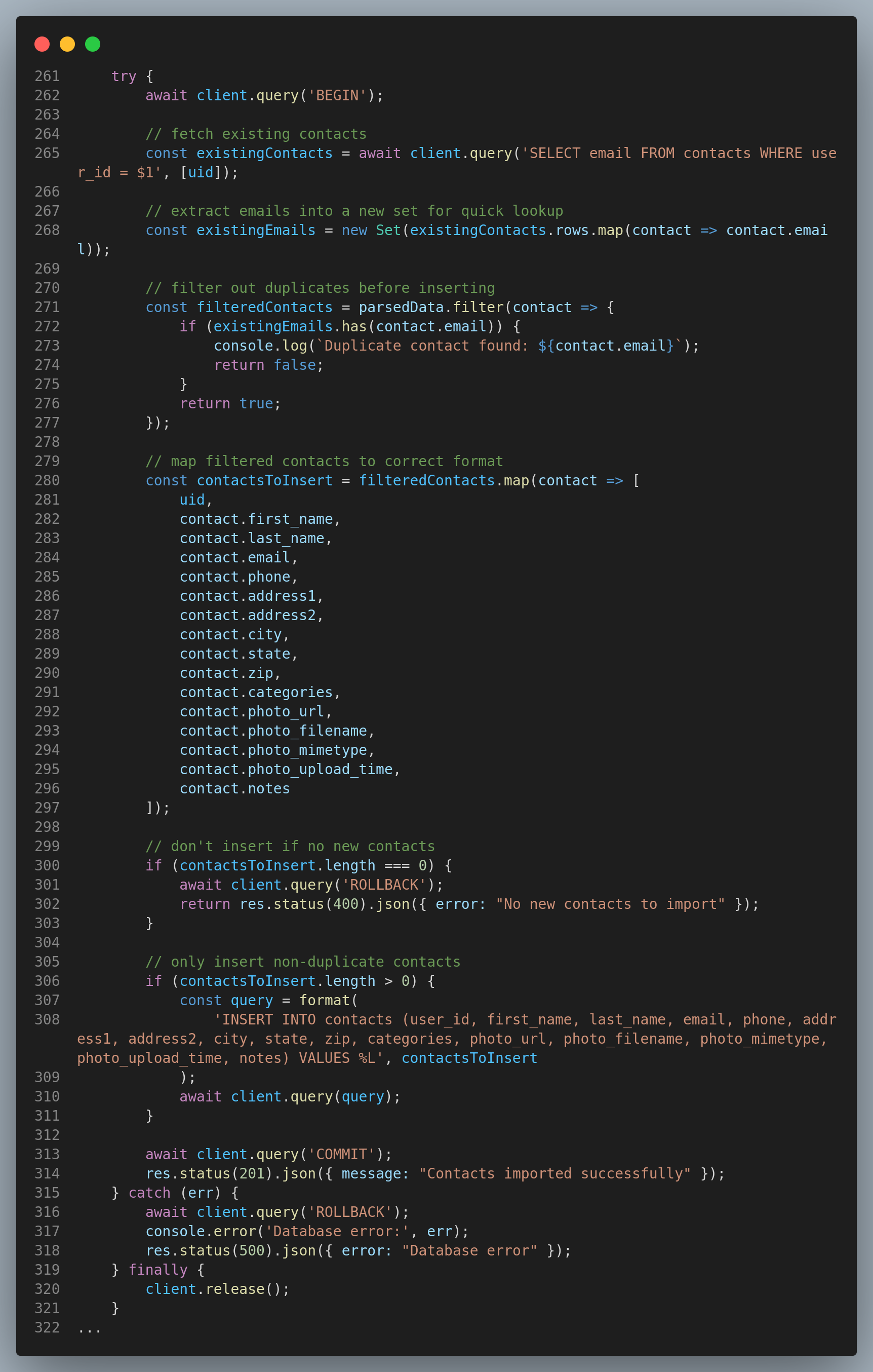The width and height of the screenshot is (873, 1372).
Task: Click 'contact.photo_filename' line
Action: coord(277,731)
